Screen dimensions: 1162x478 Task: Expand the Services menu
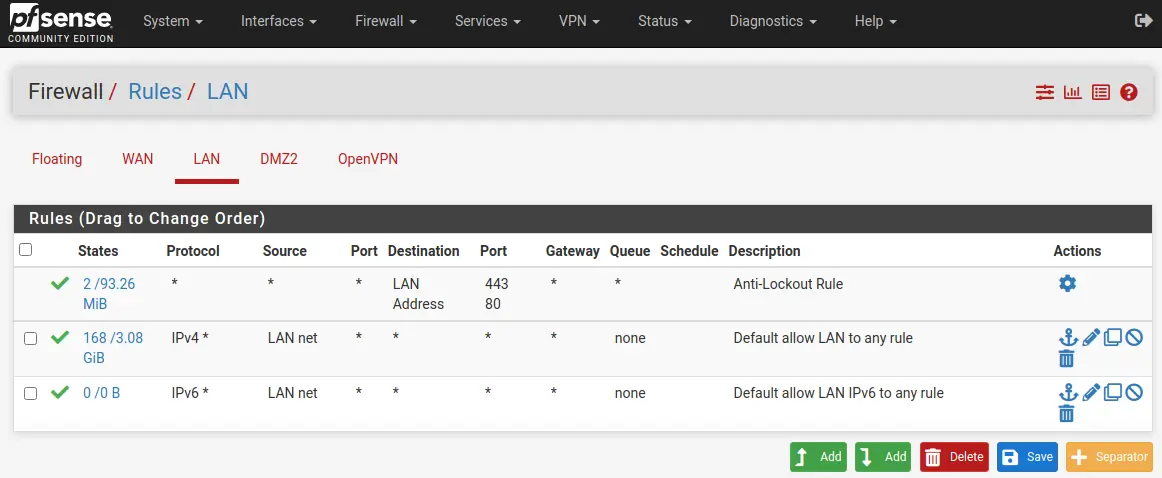click(x=488, y=21)
